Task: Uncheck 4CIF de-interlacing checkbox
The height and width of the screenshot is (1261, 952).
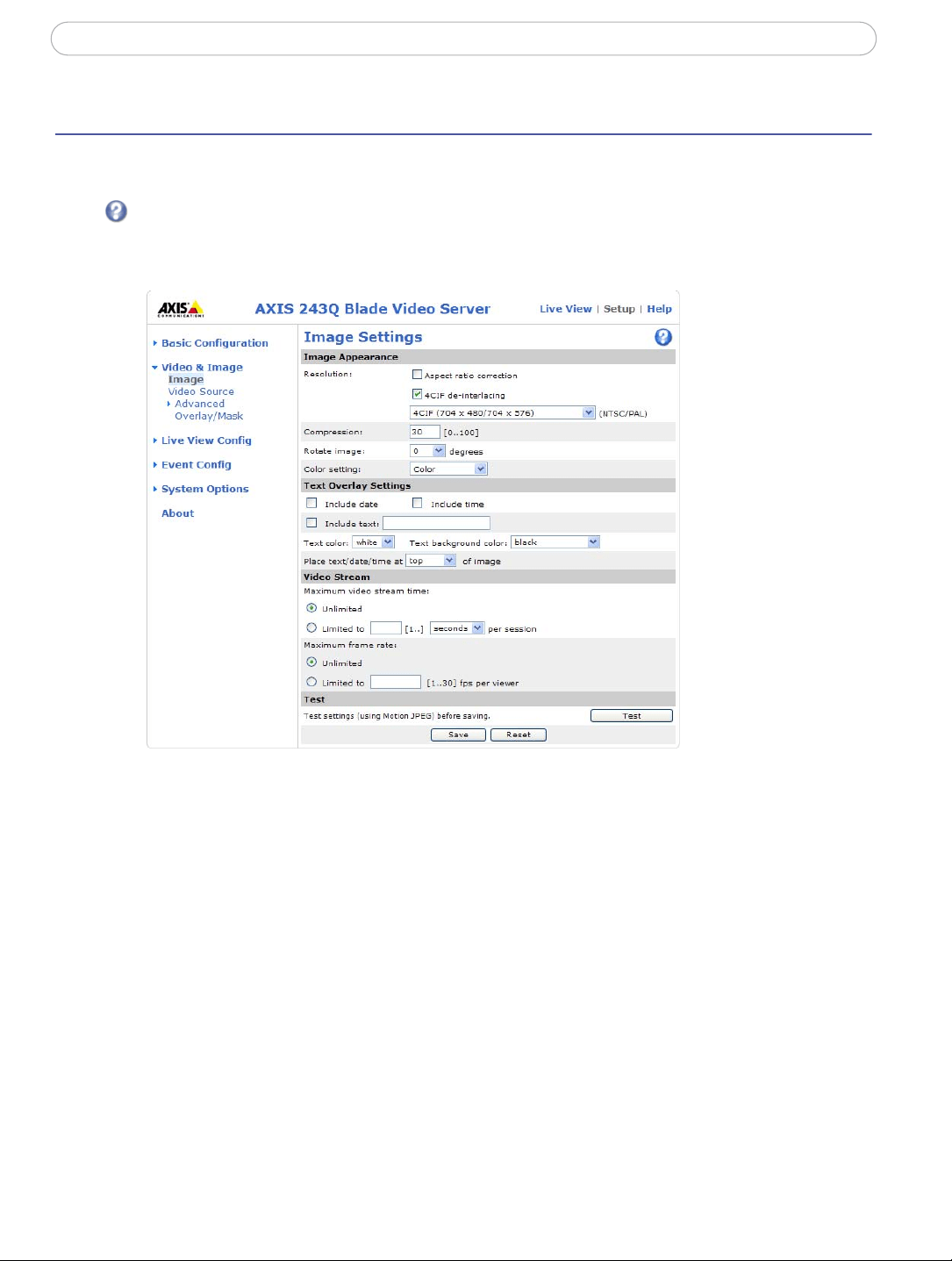Action: pyautogui.click(x=417, y=394)
